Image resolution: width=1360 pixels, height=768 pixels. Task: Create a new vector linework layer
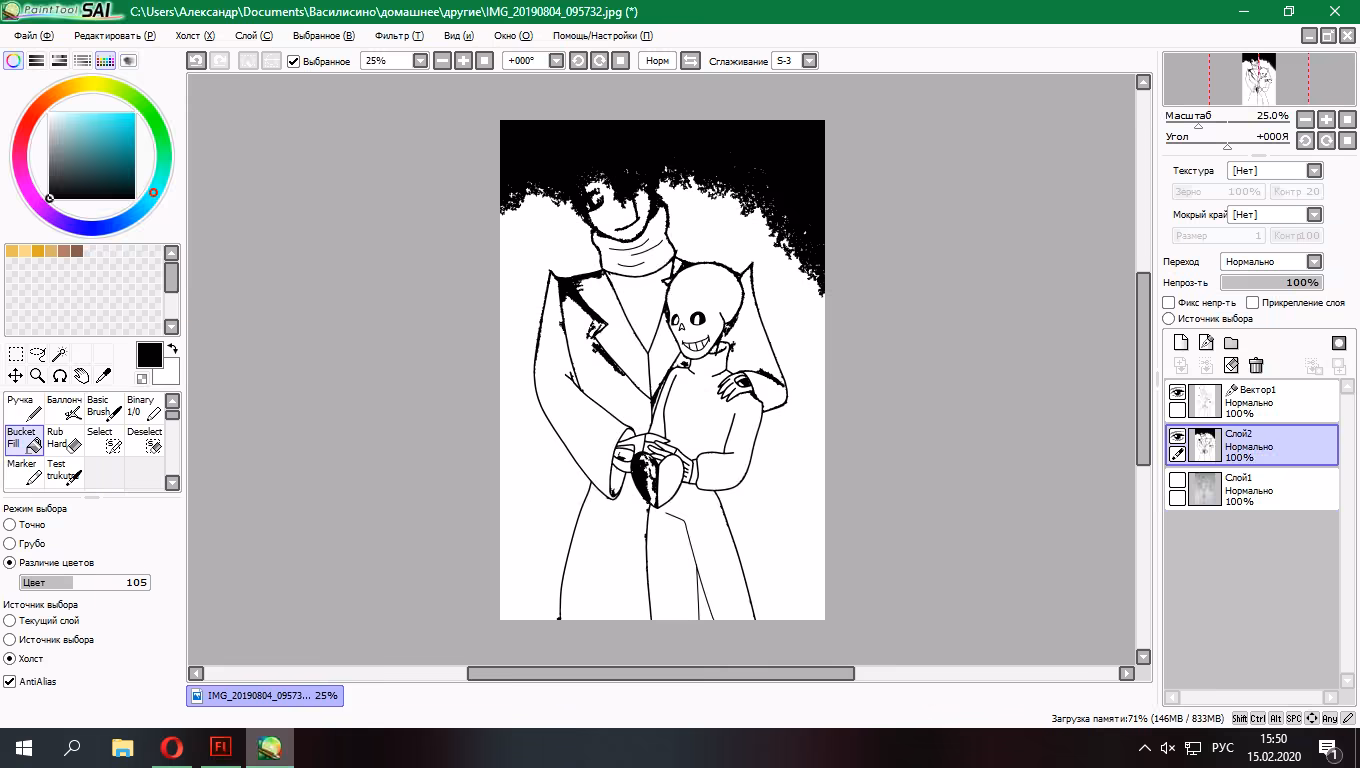pyautogui.click(x=1206, y=343)
